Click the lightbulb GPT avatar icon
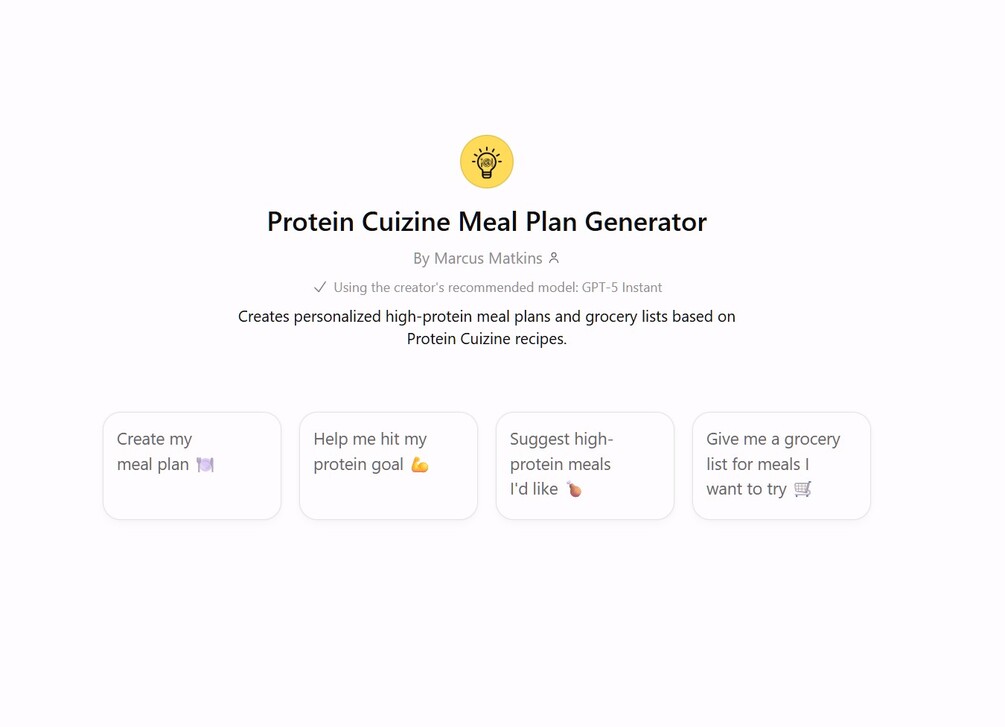This screenshot has width=1005, height=727. (487, 162)
